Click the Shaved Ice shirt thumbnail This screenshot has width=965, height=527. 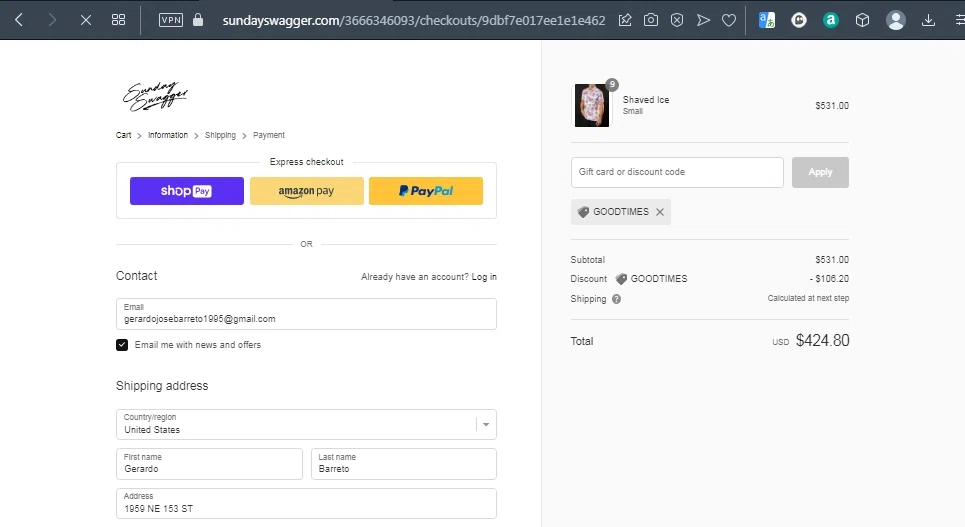click(592, 105)
